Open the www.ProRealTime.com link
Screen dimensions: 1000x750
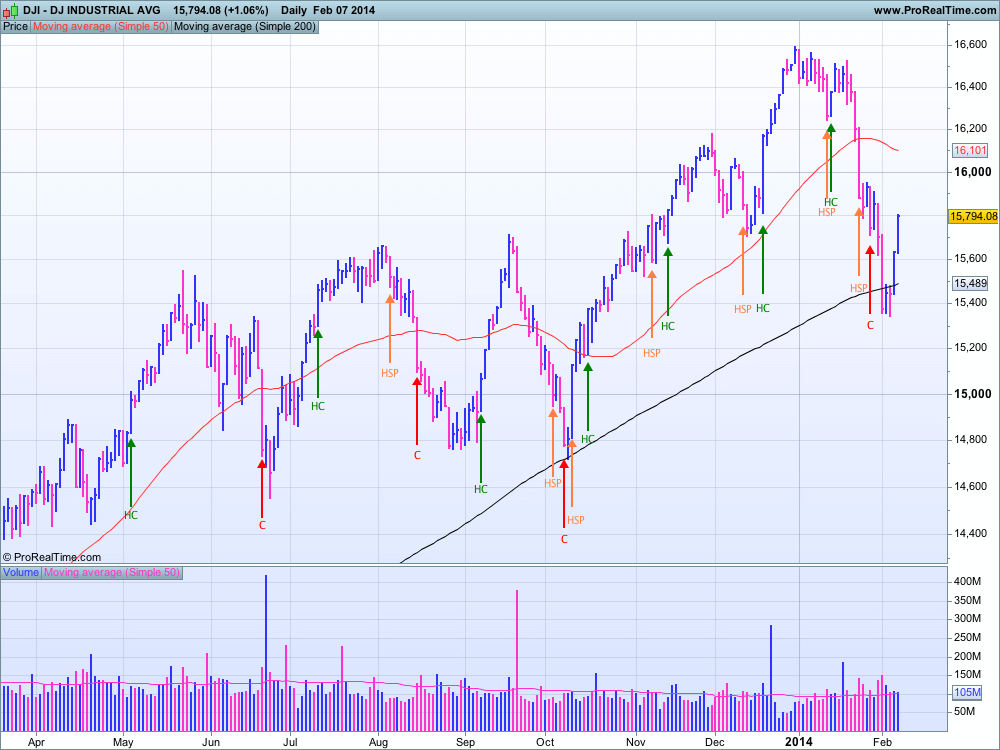934,10
